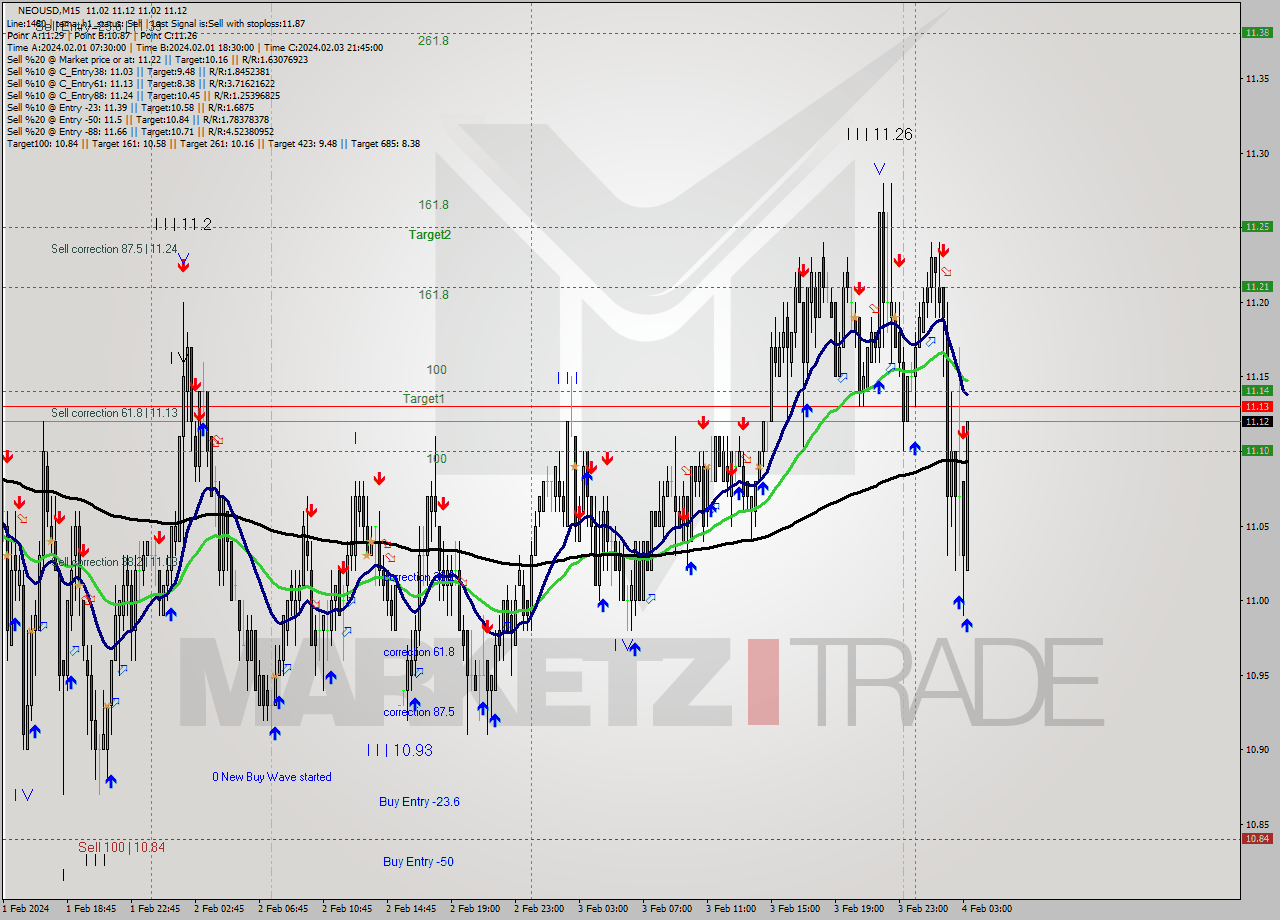Click the 'I I I 11.2' wave label
Screen dimensions: 1280x920
183,224
